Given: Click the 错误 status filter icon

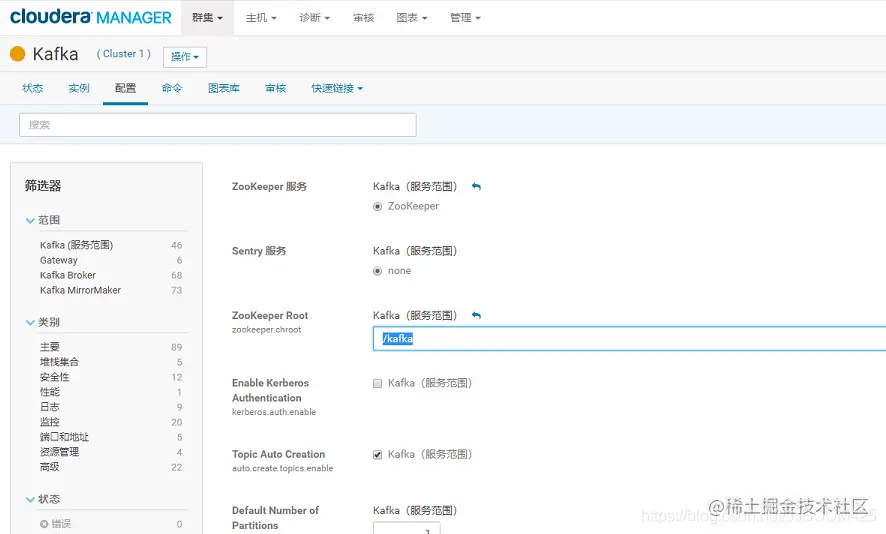Looking at the screenshot, I should 44,524.
